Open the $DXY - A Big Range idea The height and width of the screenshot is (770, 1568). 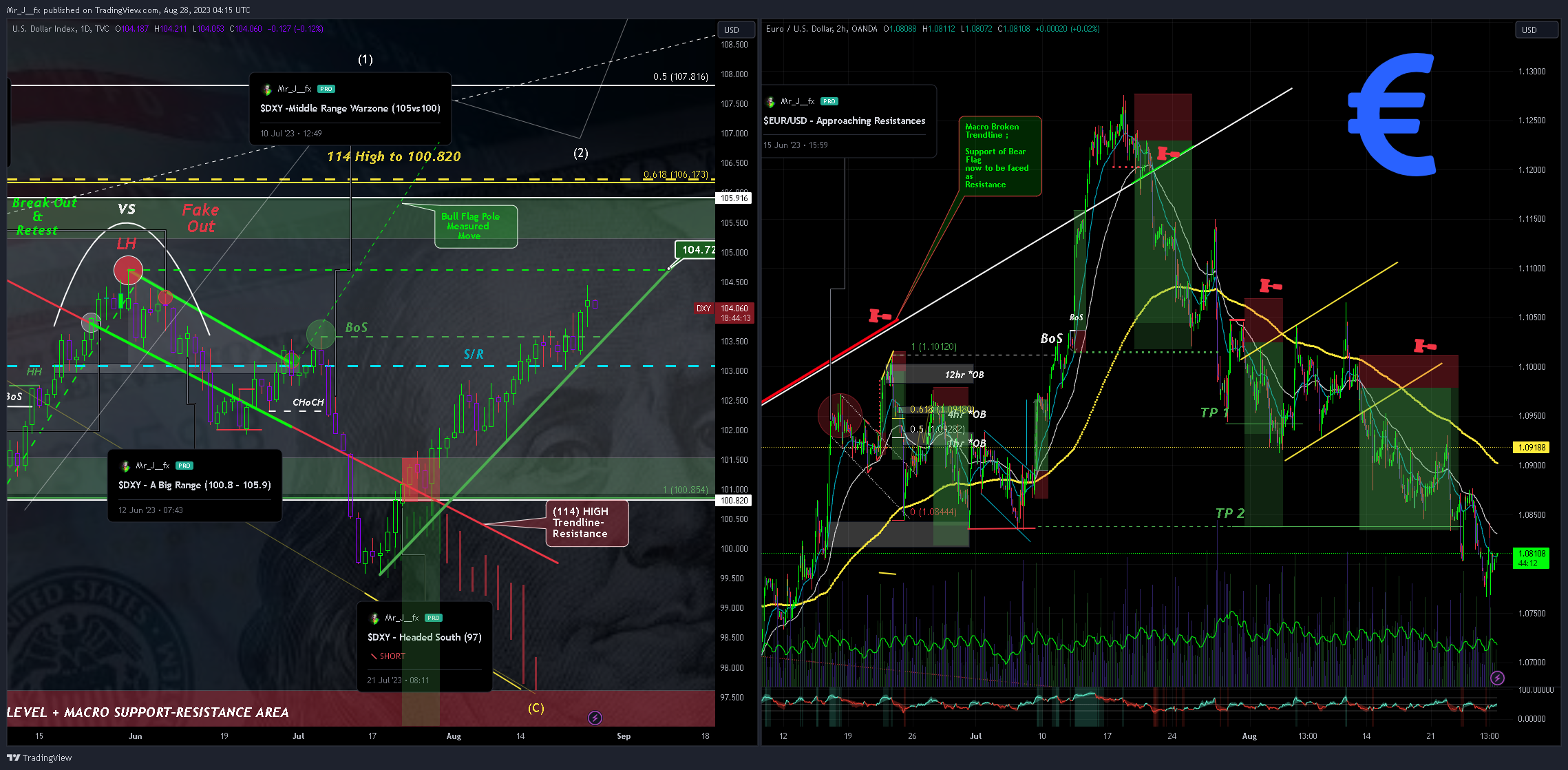[x=195, y=485]
